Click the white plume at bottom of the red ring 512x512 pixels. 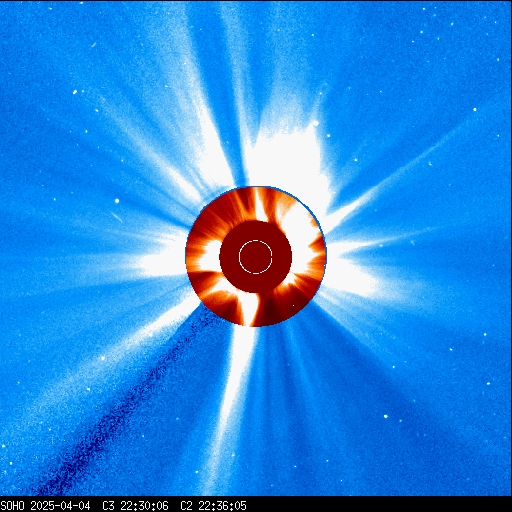[x=248, y=308]
